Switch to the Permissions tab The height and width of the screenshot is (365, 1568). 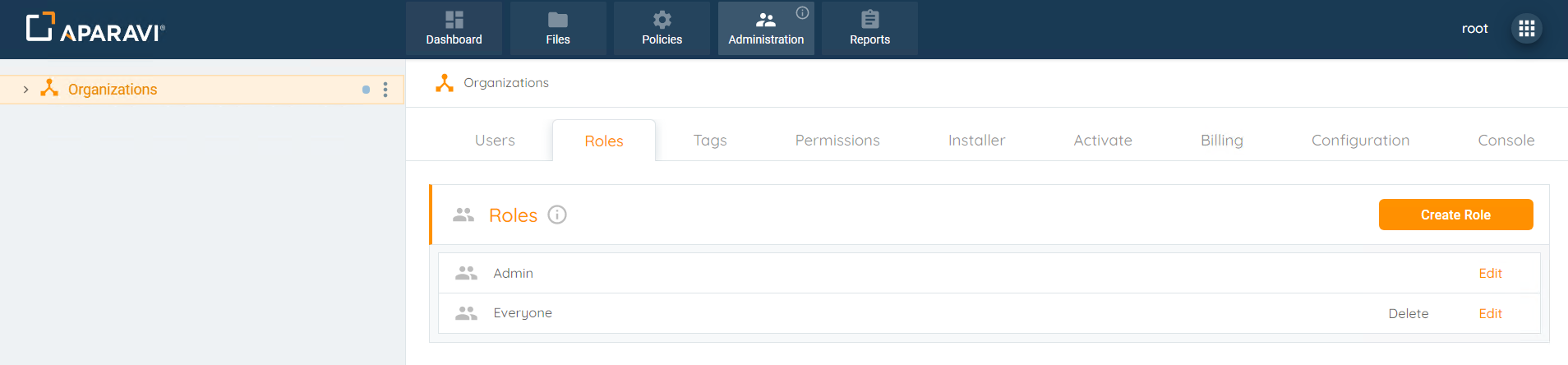[837, 141]
